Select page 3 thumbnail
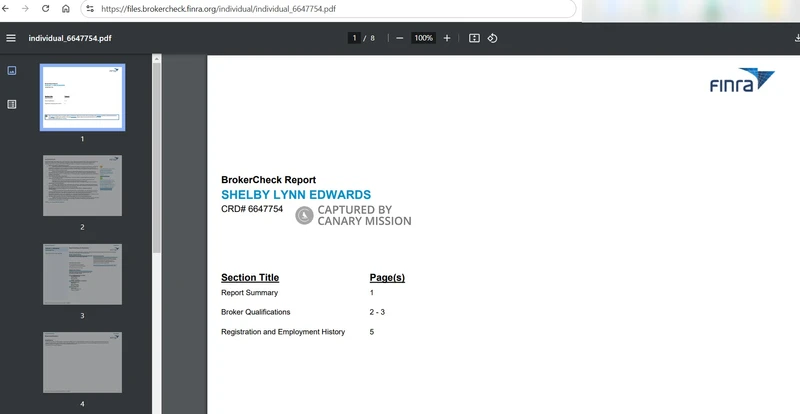Screen dimensions: 800x414 pos(82,274)
